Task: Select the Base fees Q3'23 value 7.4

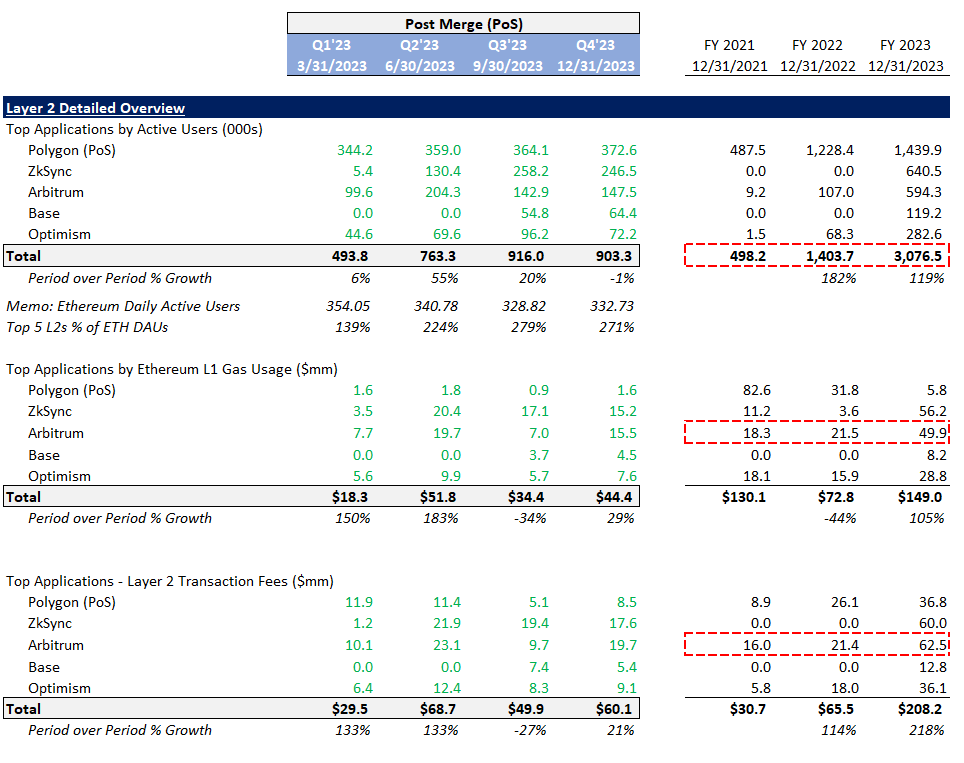Action: tap(539, 668)
